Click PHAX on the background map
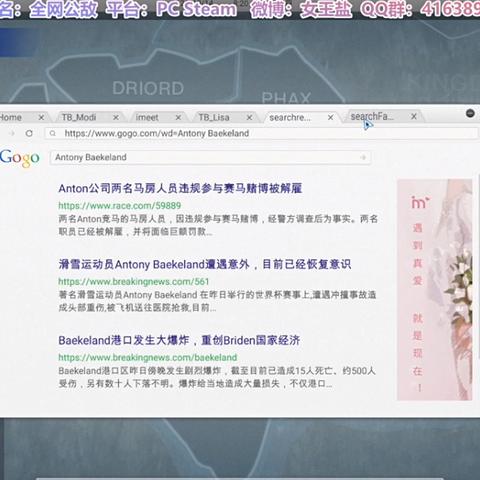 pyautogui.click(x=286, y=98)
